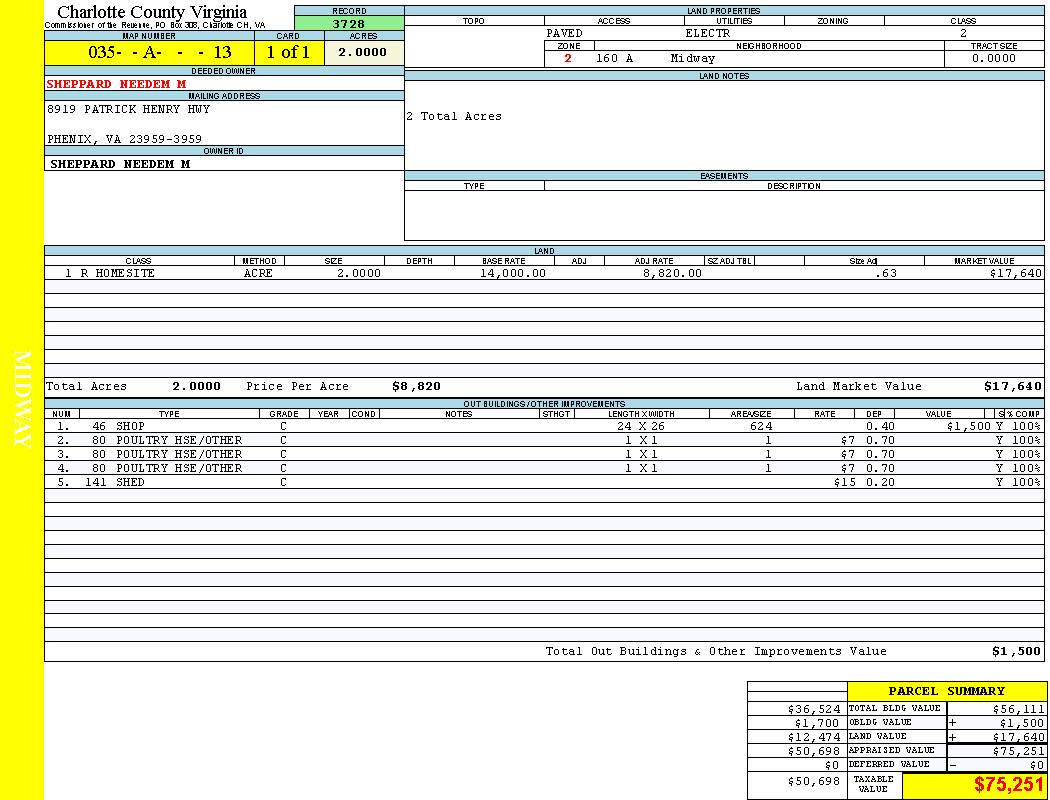This screenshot has width=1050, height=800.
Task: Select the red deeded owner name
Action: (x=116, y=84)
